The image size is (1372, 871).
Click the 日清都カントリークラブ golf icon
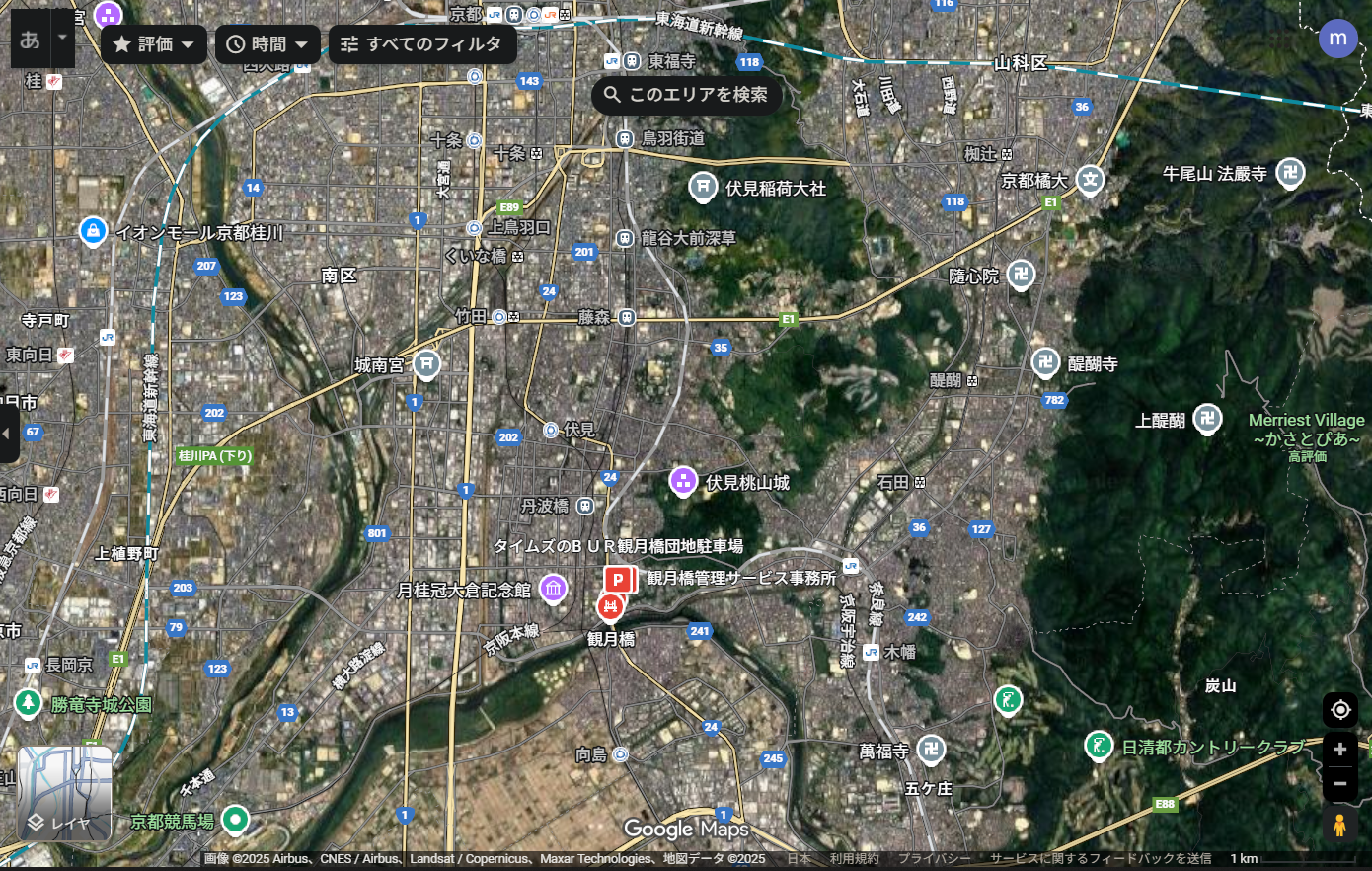pos(1098,746)
